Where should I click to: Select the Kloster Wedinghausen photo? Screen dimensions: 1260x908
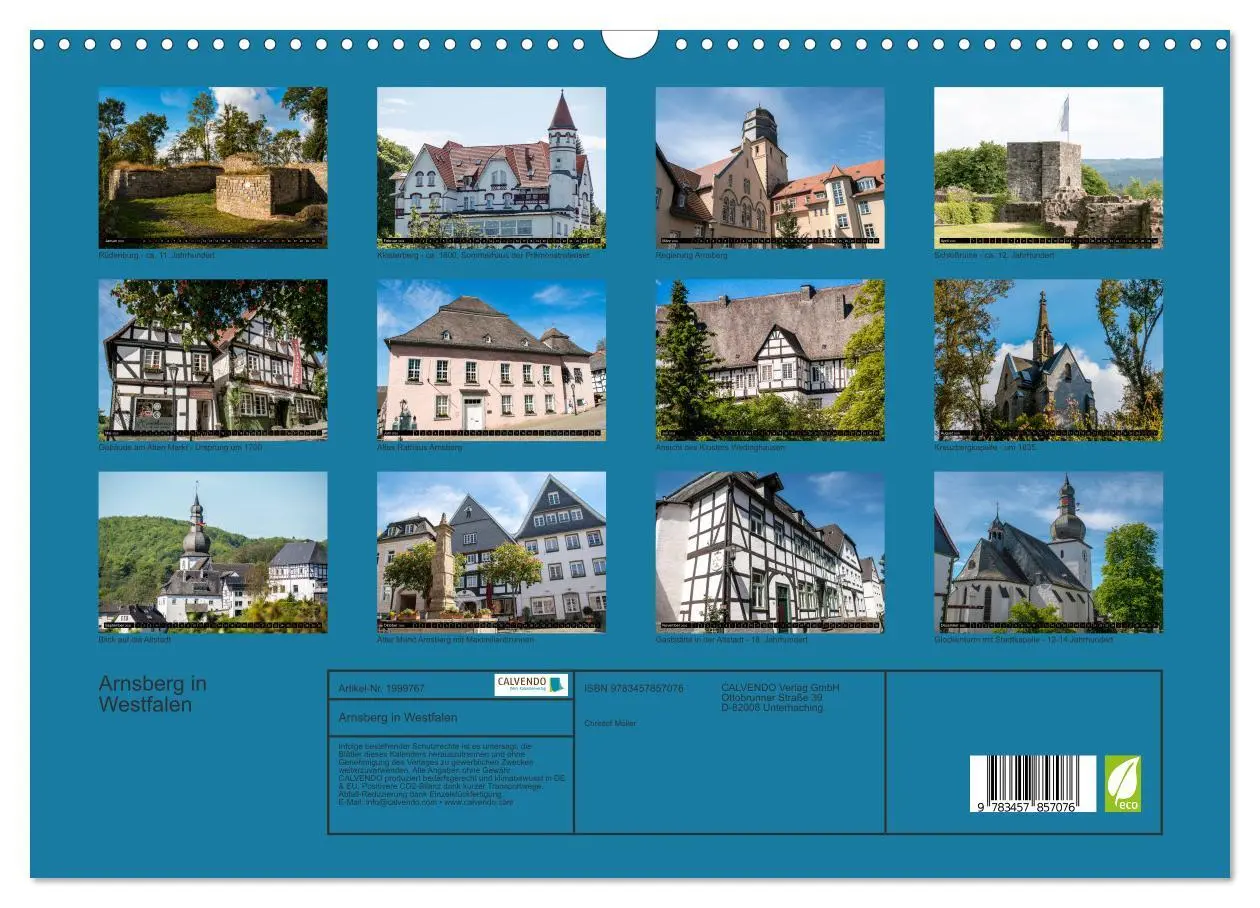pyautogui.click(x=770, y=359)
